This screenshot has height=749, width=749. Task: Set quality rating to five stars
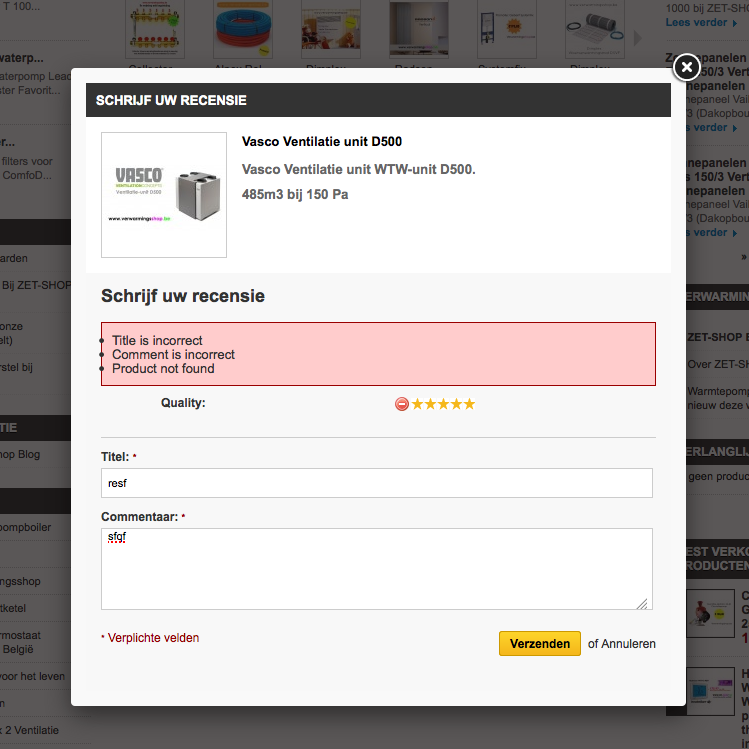click(469, 404)
